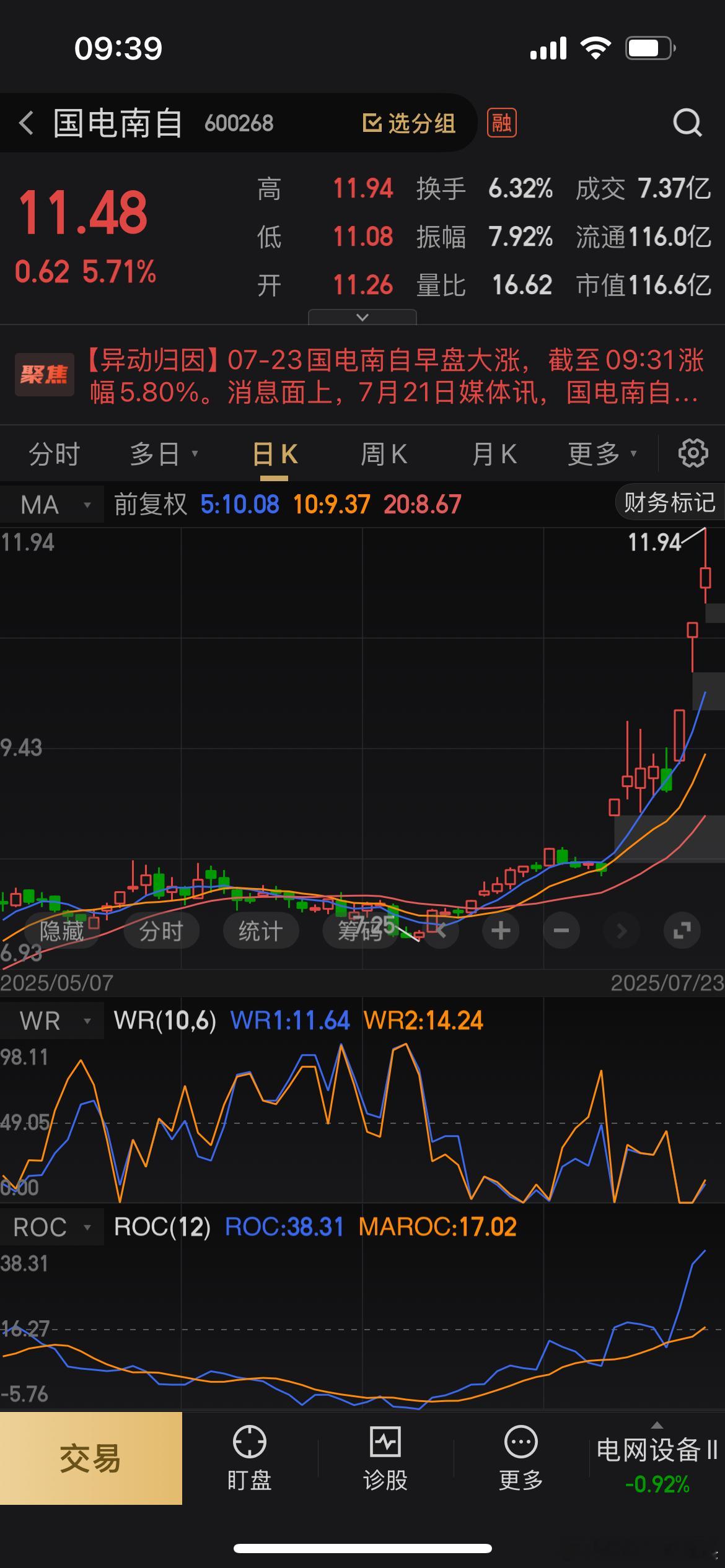Move chart right with arrow button

pos(622,930)
